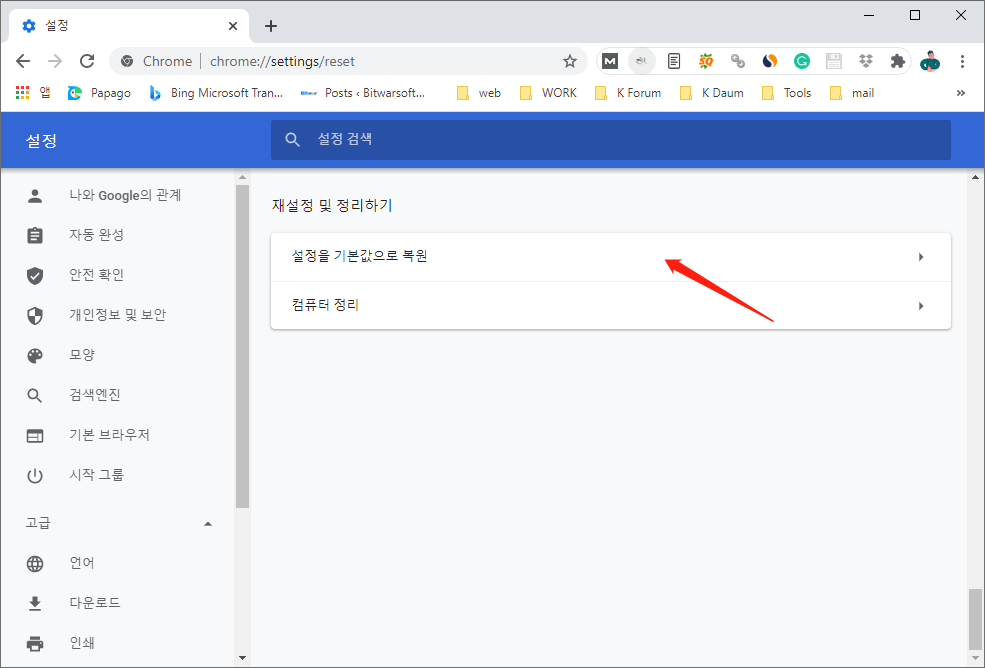
Task: Select the 설정 browser tab
Action: 129,26
